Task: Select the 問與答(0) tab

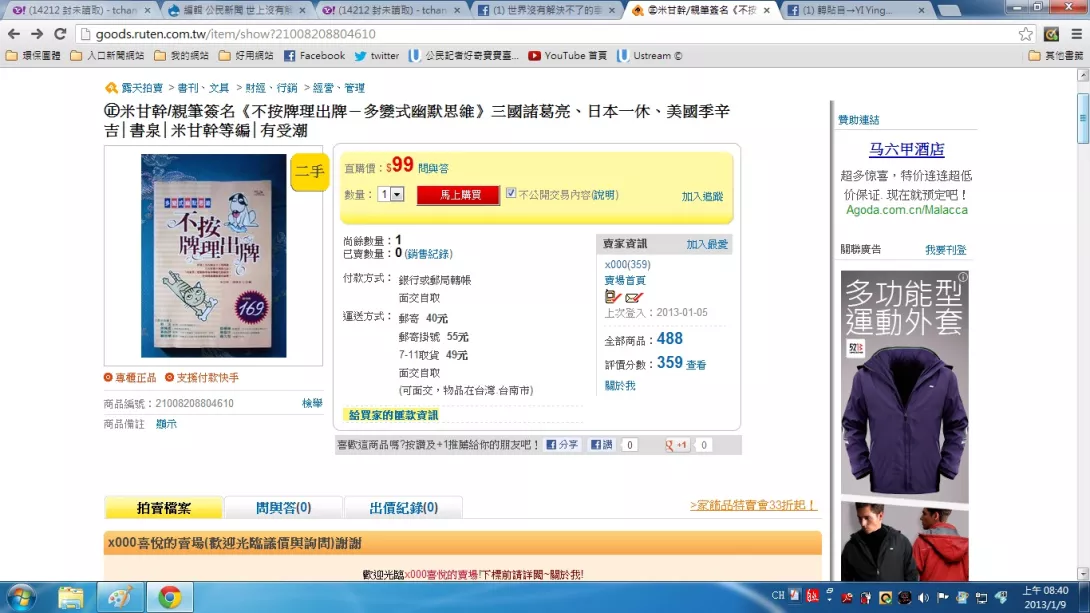Action: (284, 507)
